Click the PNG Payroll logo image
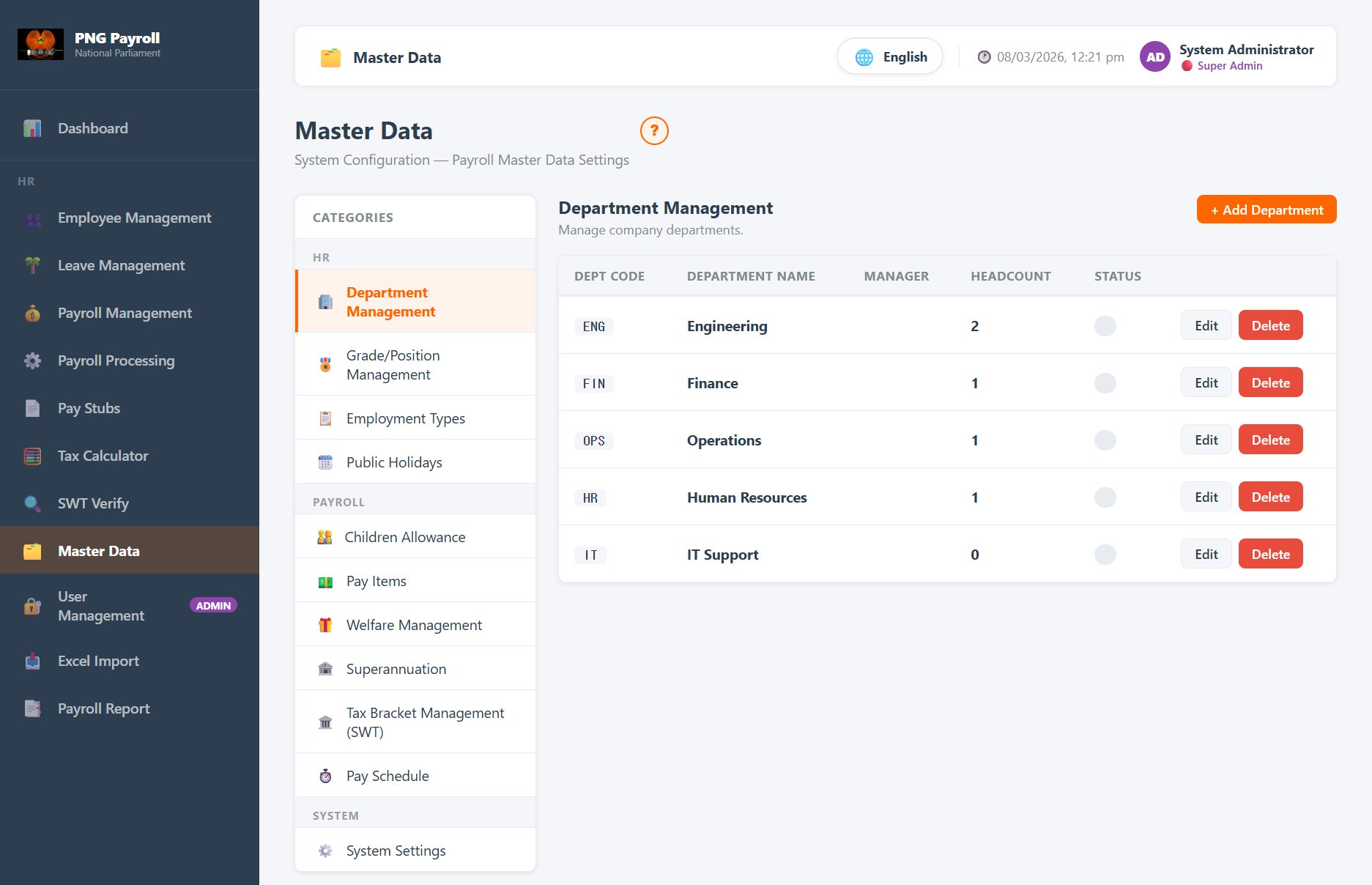Viewport: 1372px width, 885px height. pos(40,45)
